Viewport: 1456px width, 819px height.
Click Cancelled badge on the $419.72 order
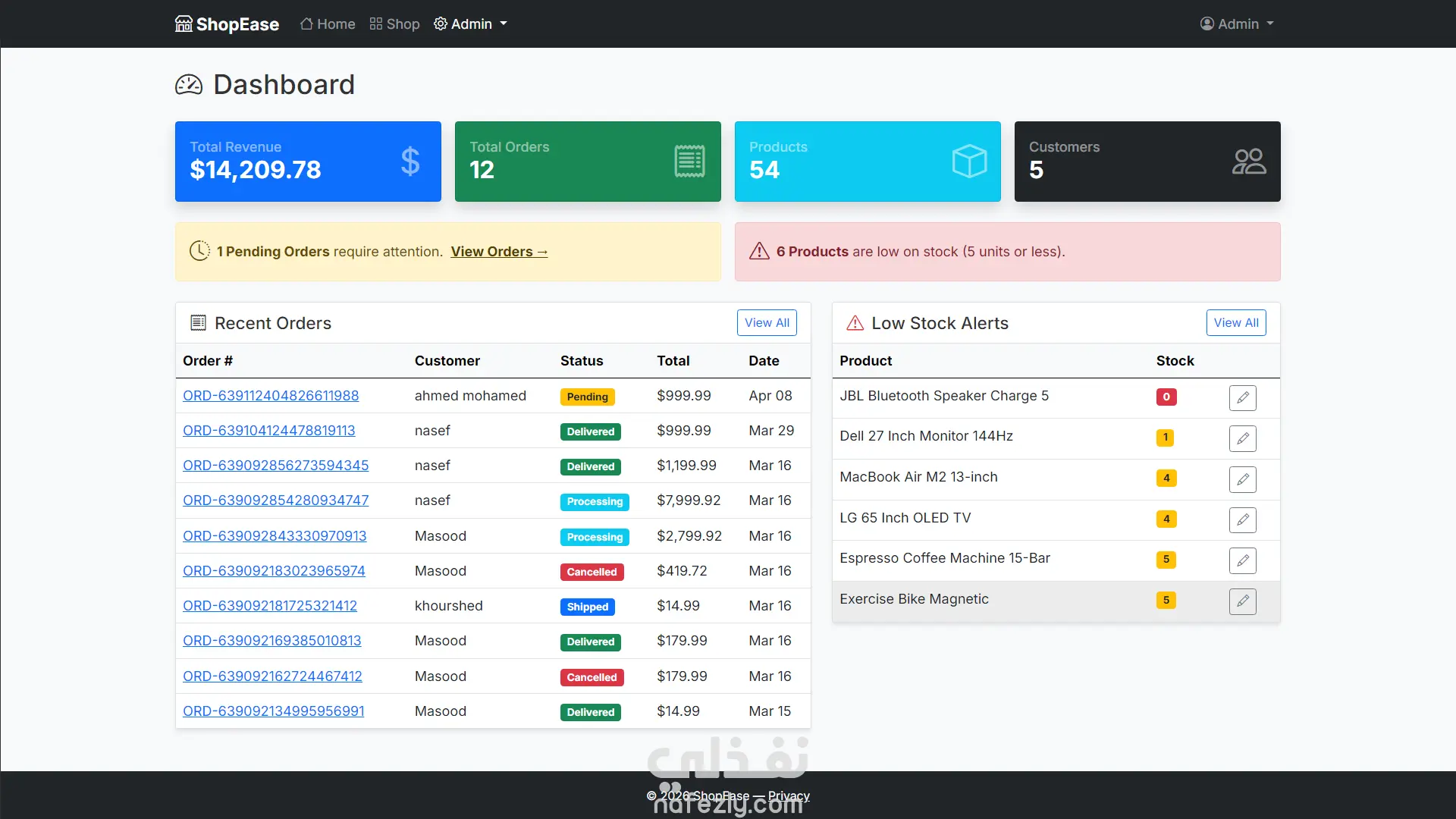tap(591, 572)
